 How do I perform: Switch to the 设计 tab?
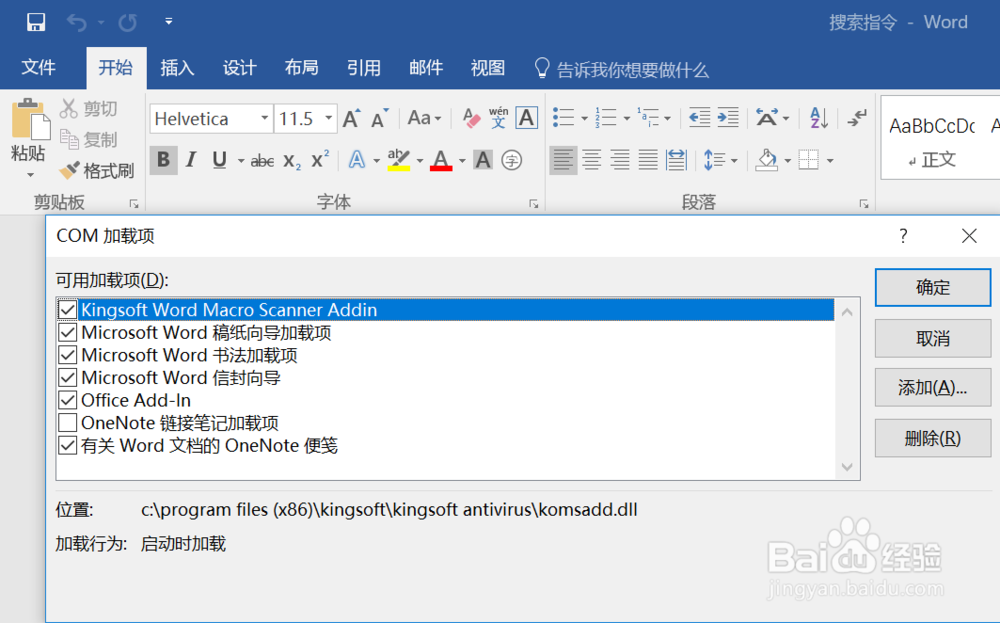tap(239, 68)
